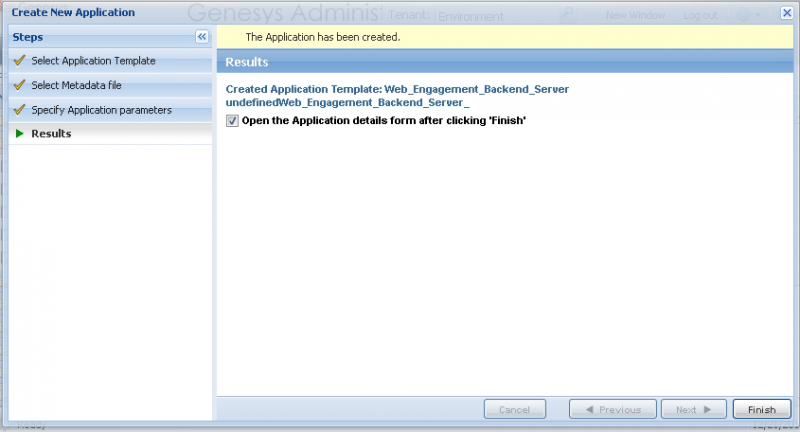Open the 'Specify Application parameters' step
This screenshot has height=432, width=800.
click(x=101, y=110)
